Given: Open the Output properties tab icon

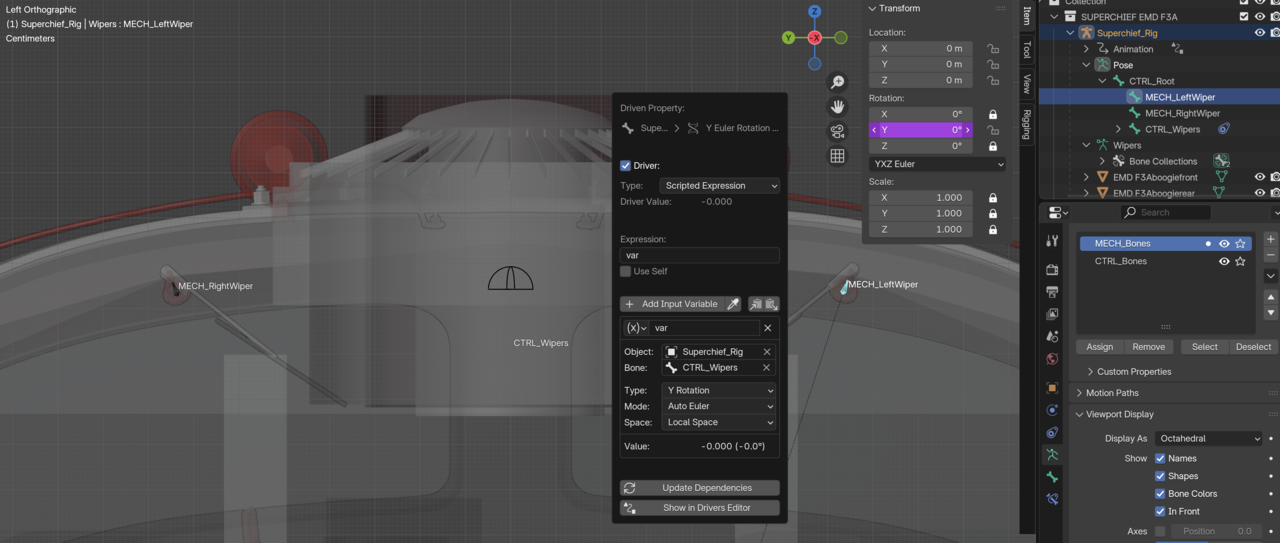Looking at the screenshot, I should (x=1052, y=292).
